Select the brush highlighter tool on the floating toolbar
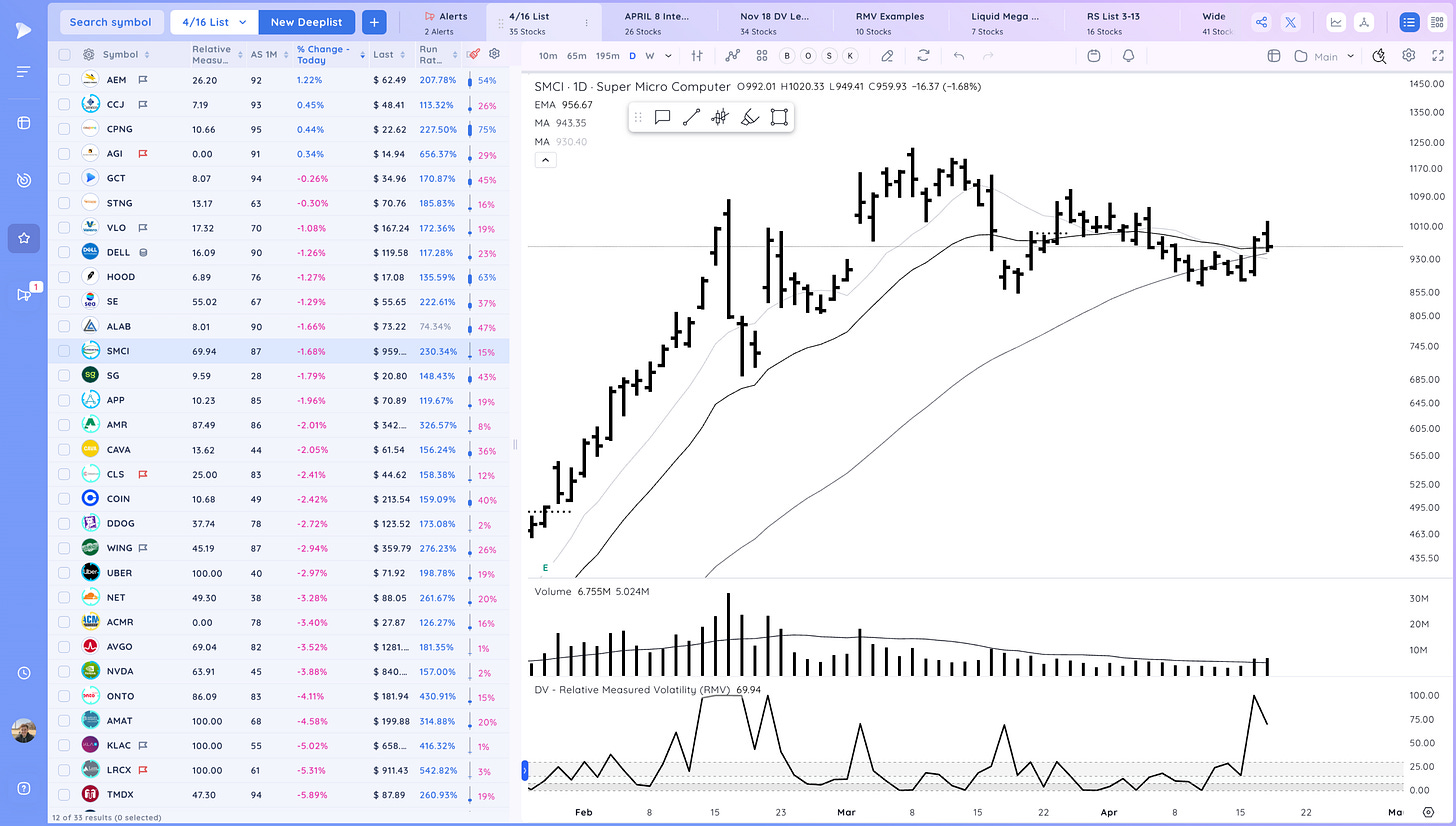This screenshot has height=826, width=1456. [x=750, y=117]
